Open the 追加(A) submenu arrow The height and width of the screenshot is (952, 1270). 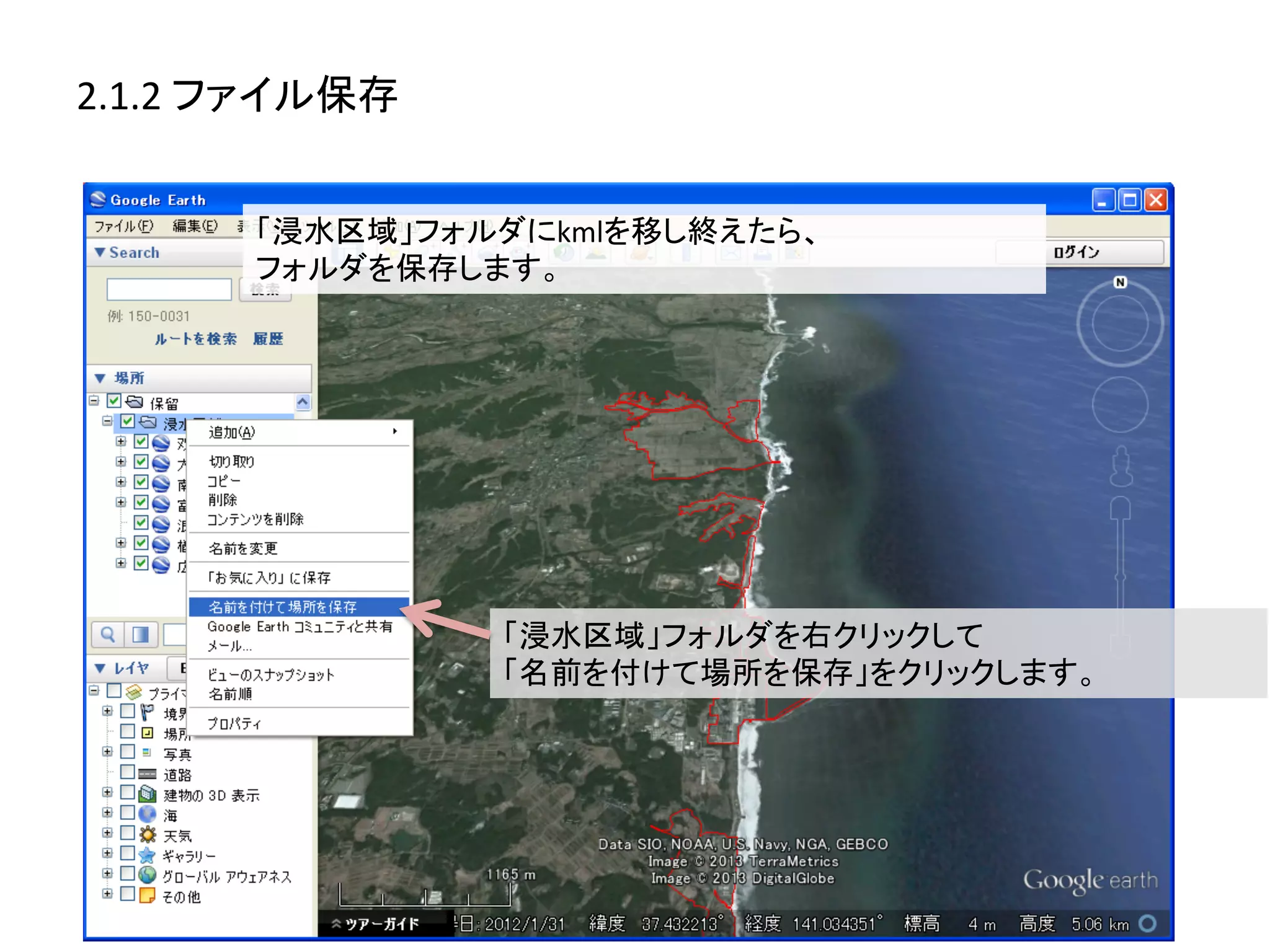pyautogui.click(x=395, y=431)
